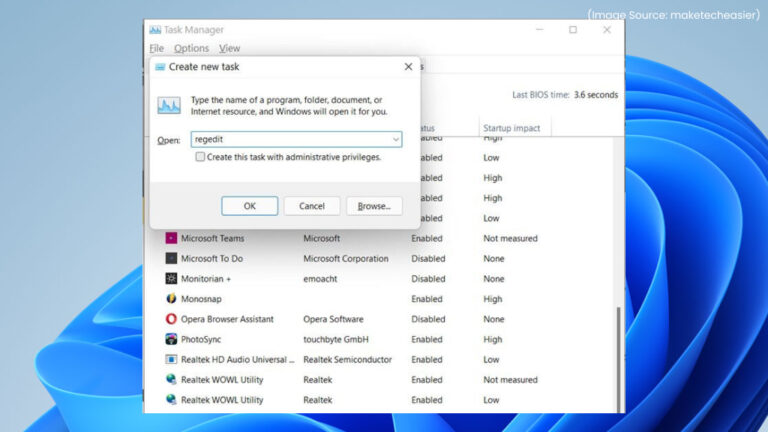Screen dimensions: 768x432
Task: Open the Options menu
Action: [192, 48]
